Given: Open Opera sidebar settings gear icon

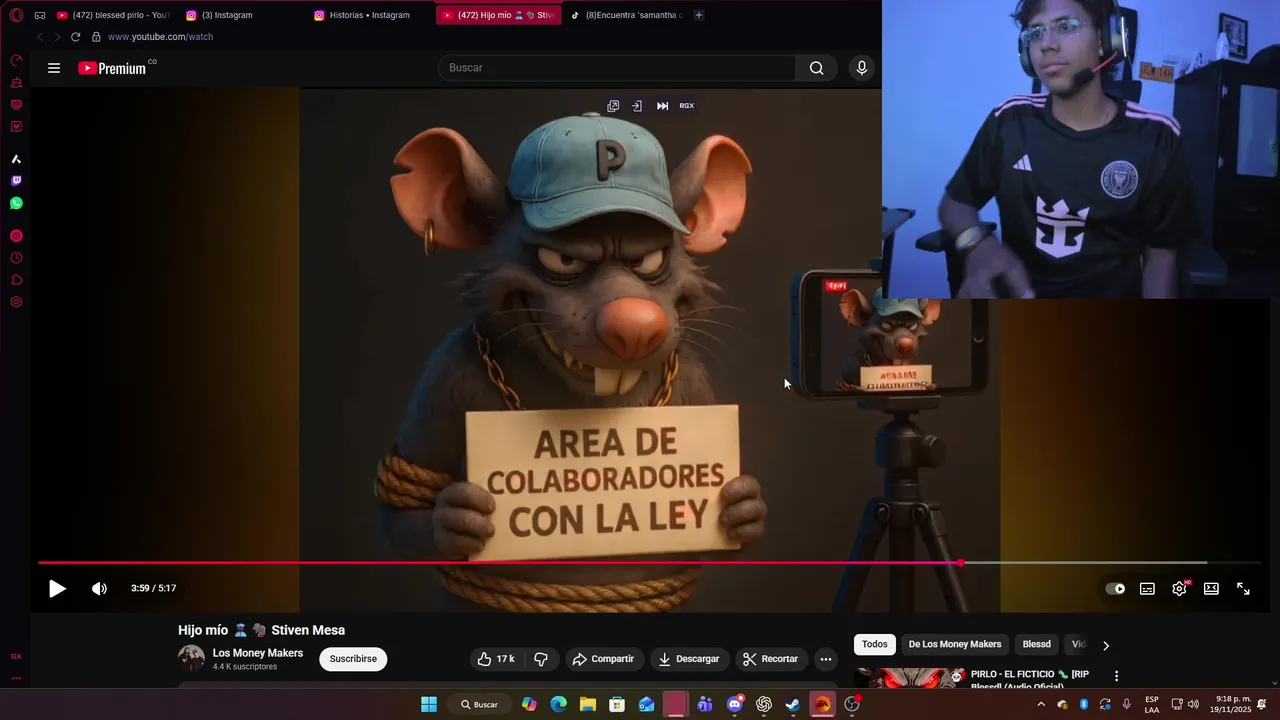Looking at the screenshot, I should (x=16, y=302).
